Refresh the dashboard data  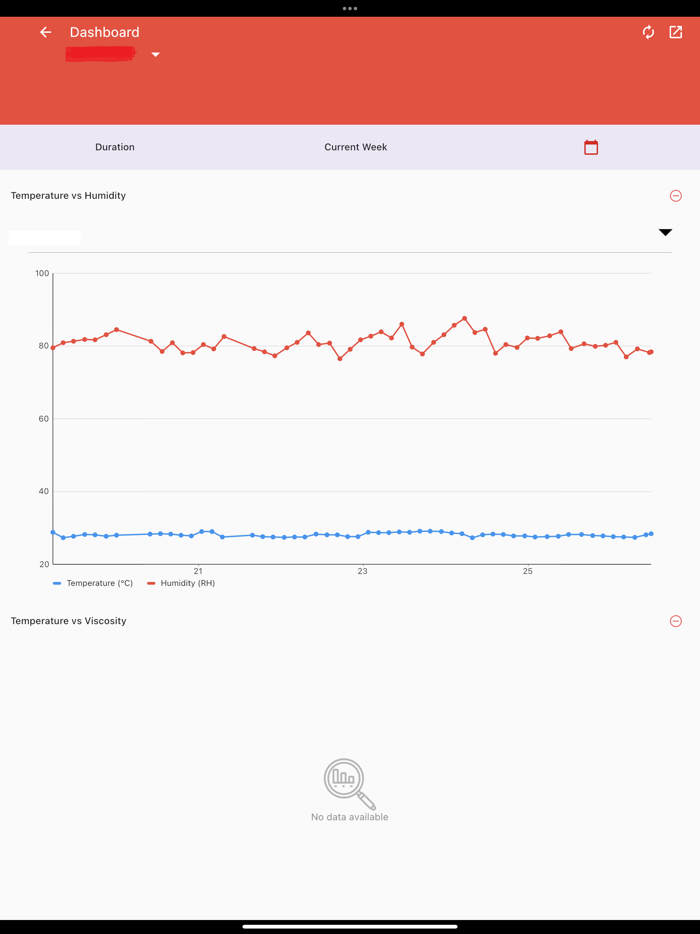pyautogui.click(x=648, y=32)
